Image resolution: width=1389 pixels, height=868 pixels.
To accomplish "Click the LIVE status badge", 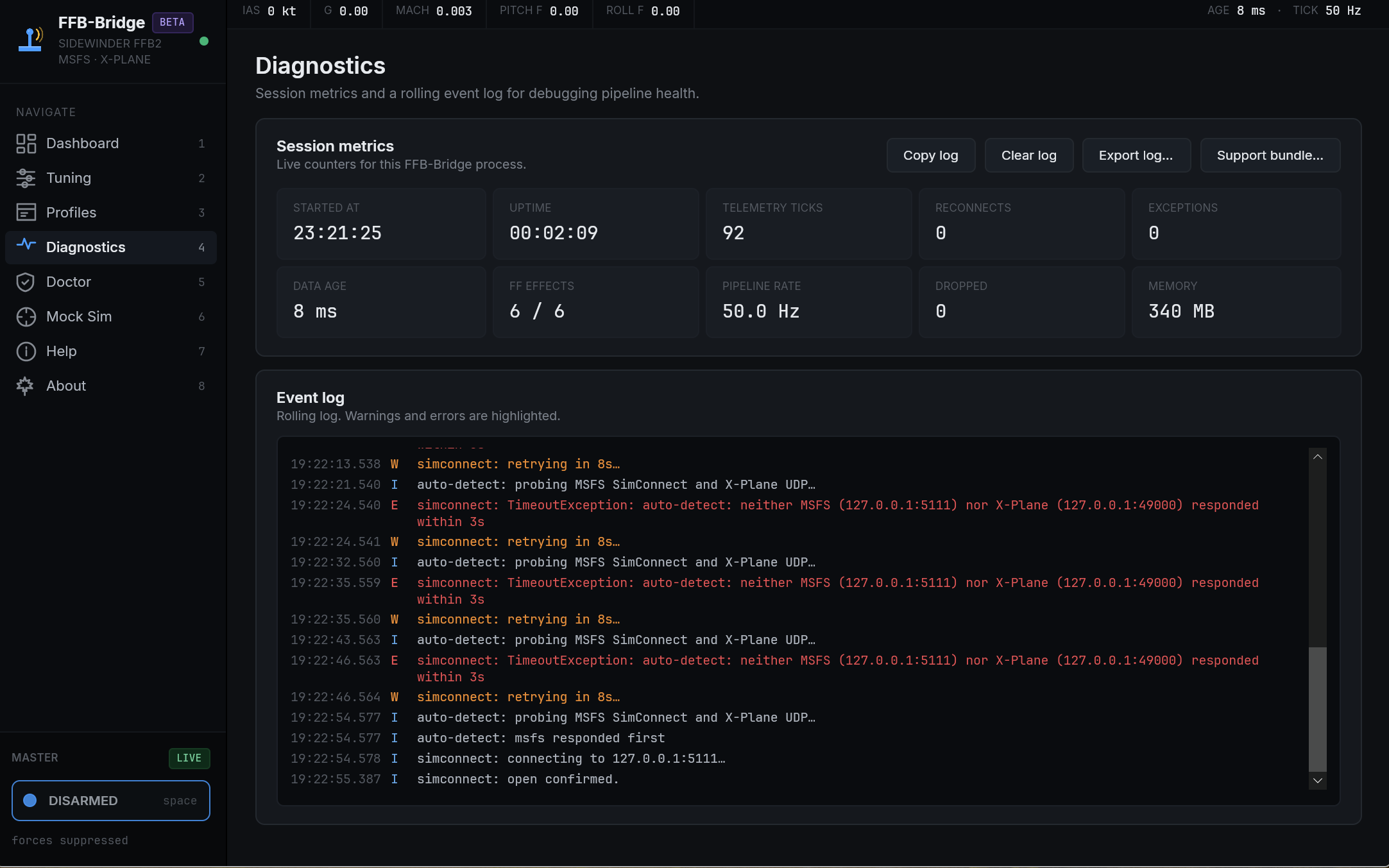I will click(x=189, y=758).
